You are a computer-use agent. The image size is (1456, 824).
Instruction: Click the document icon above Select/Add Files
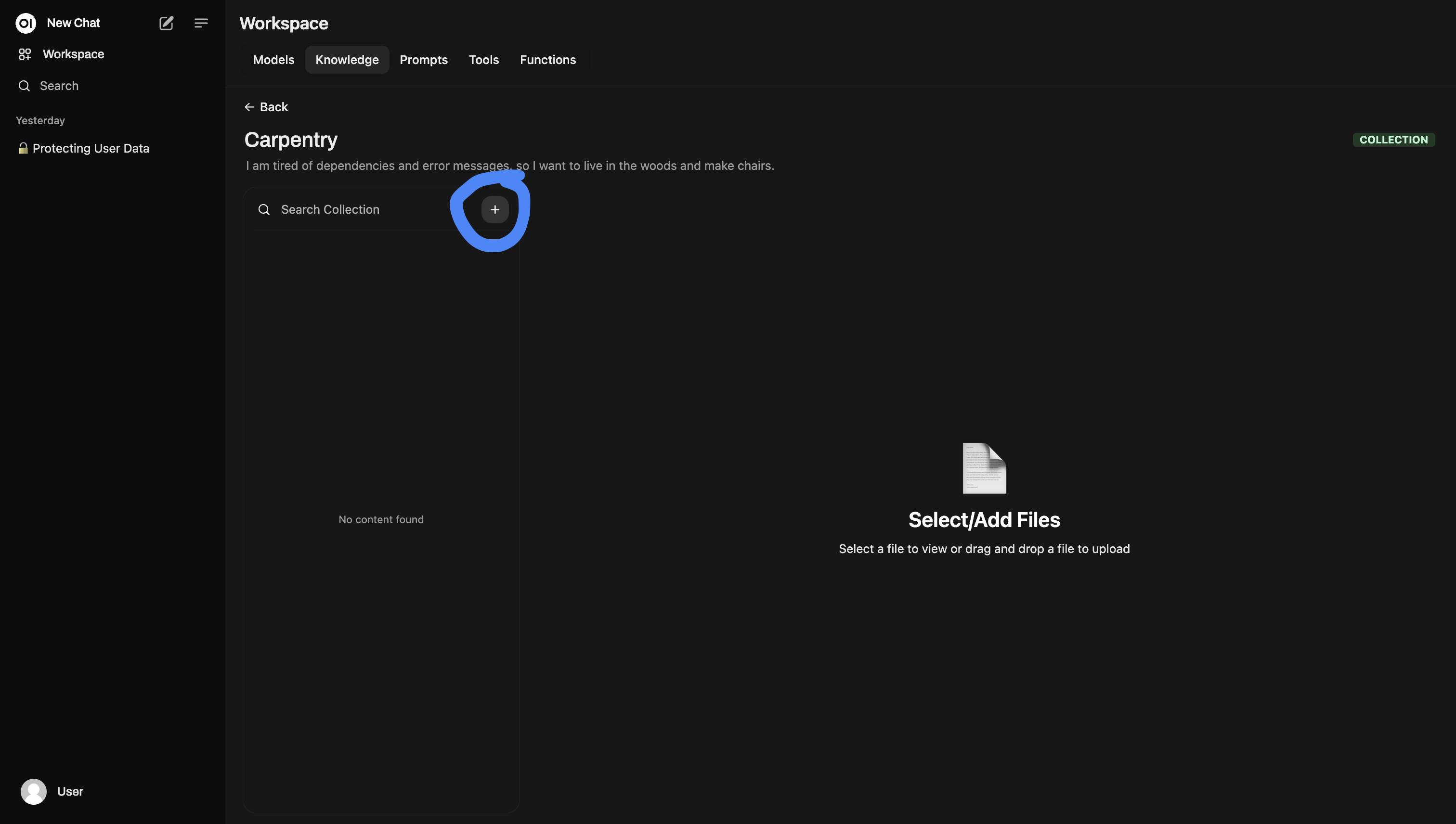point(984,468)
